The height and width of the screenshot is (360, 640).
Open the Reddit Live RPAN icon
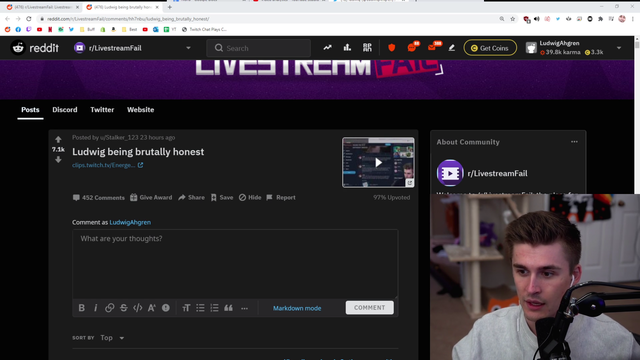pos(367,48)
